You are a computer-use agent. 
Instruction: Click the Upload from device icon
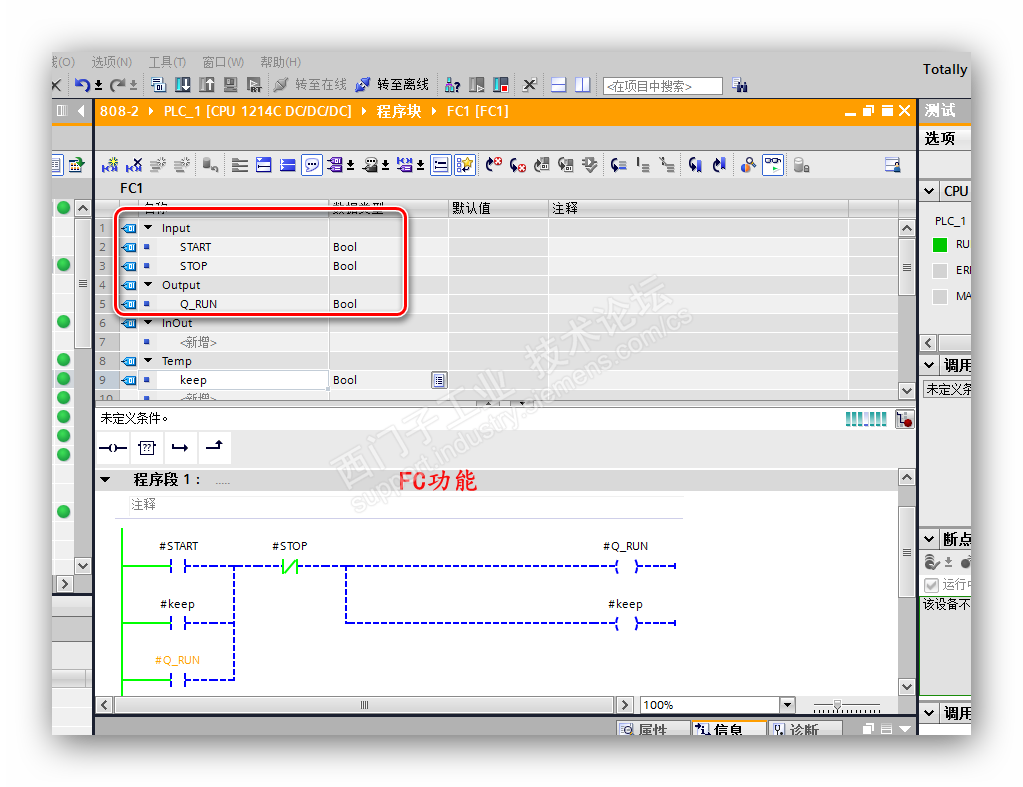[x=207, y=85]
